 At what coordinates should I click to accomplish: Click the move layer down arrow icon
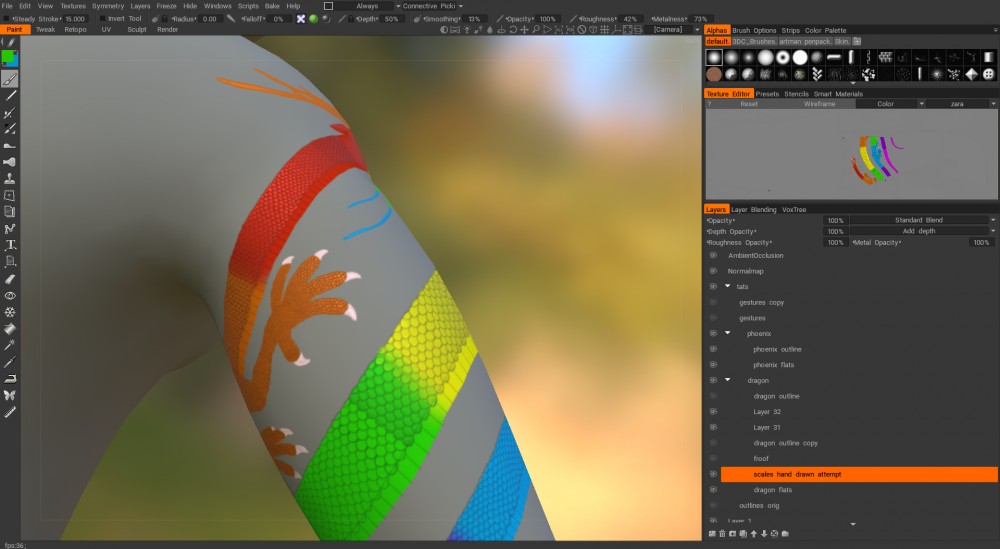point(764,534)
